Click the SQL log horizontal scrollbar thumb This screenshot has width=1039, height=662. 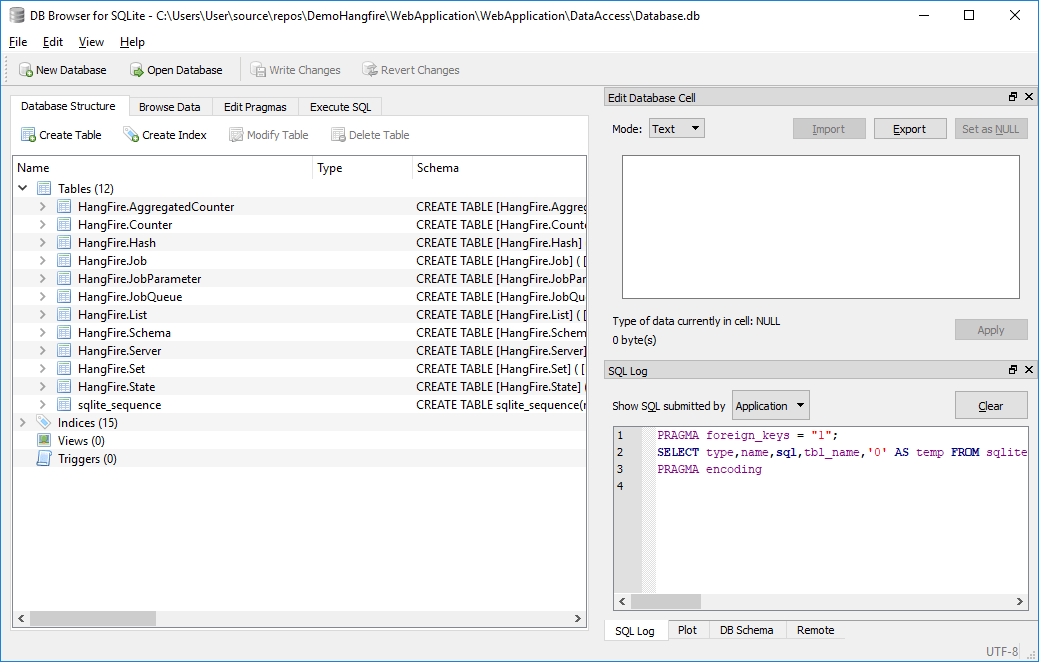tap(666, 601)
